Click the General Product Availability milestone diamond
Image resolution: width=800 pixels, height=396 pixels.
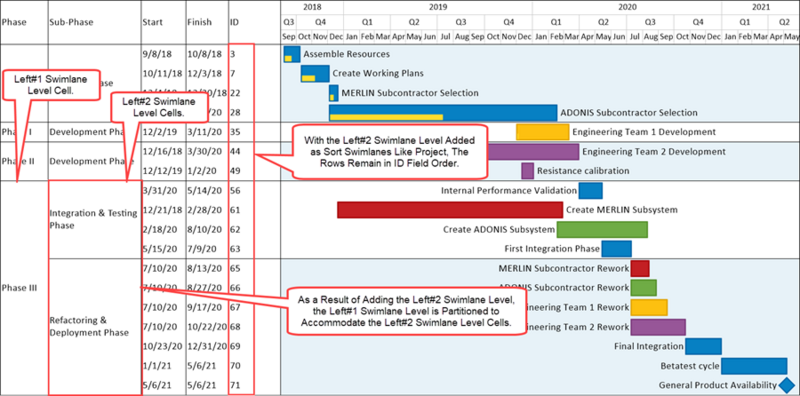[787, 385]
